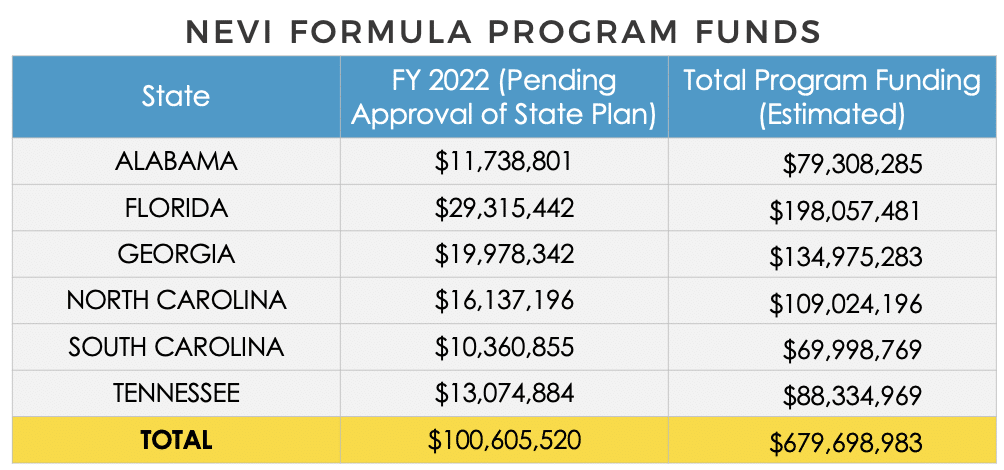
Task: Click North Carolina's FY 2022 amount $16,137,196
Action: (504, 300)
